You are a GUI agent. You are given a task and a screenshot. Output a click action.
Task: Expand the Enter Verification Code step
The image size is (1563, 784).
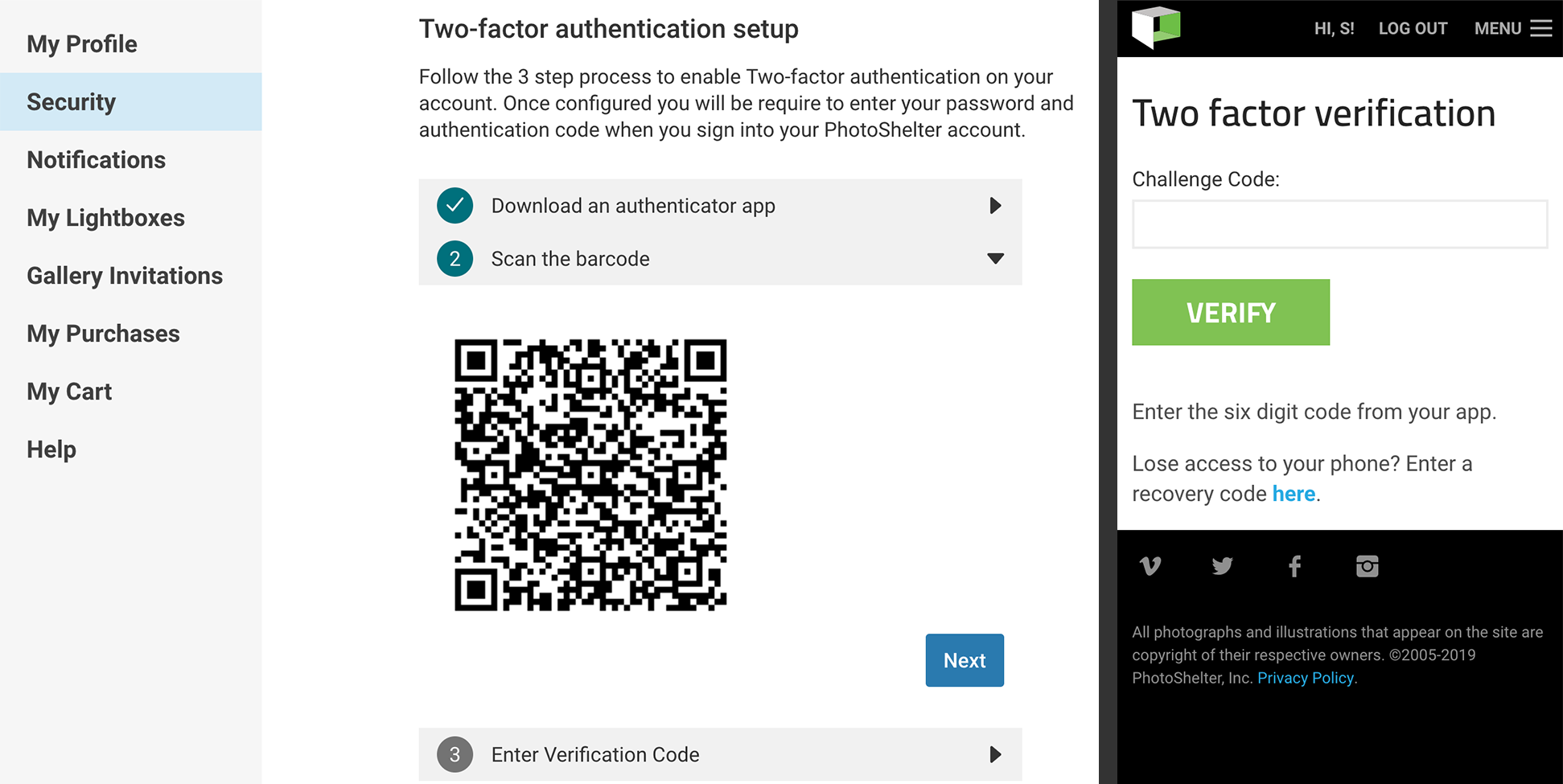(995, 754)
